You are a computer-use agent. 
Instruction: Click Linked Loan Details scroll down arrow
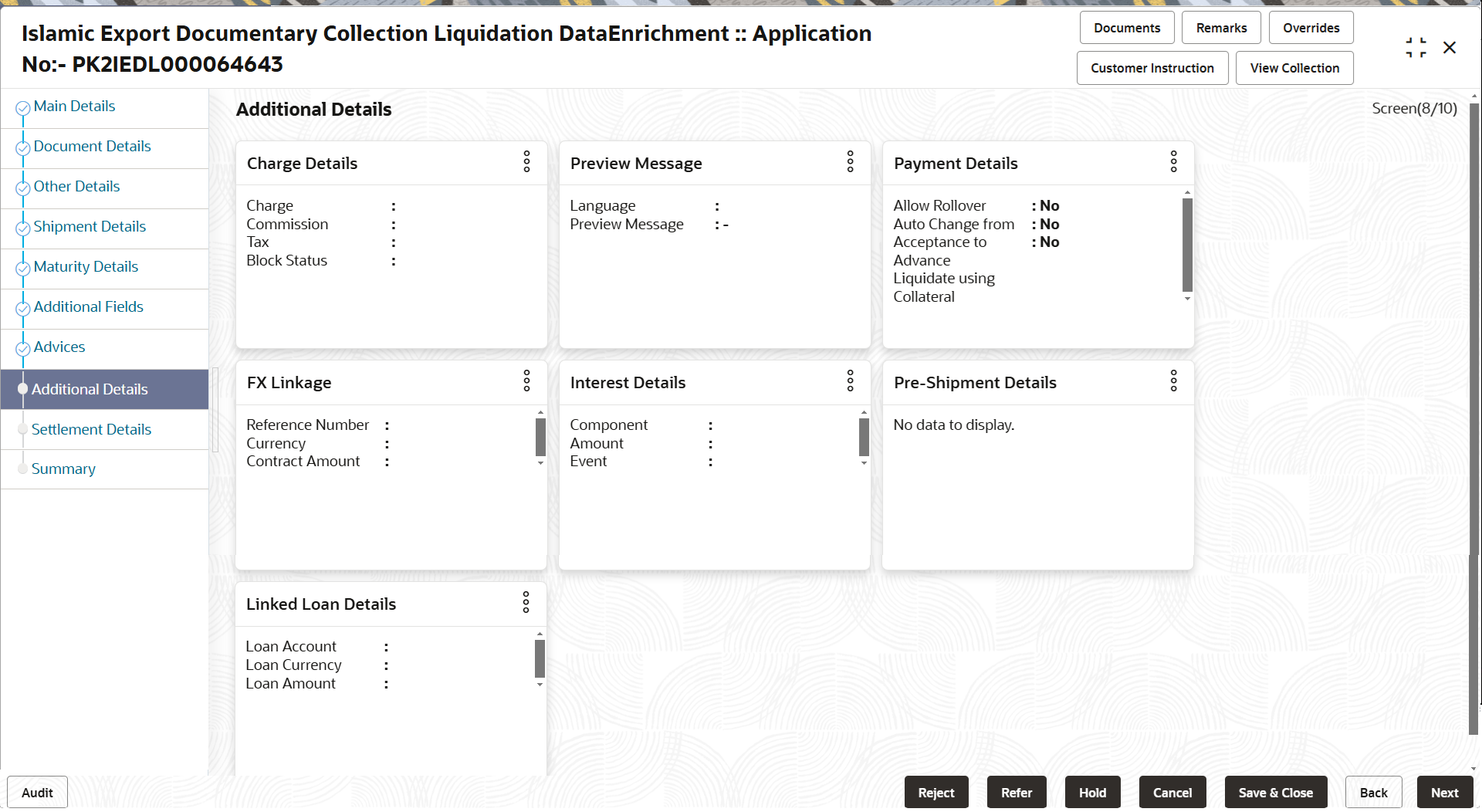pyautogui.click(x=540, y=685)
